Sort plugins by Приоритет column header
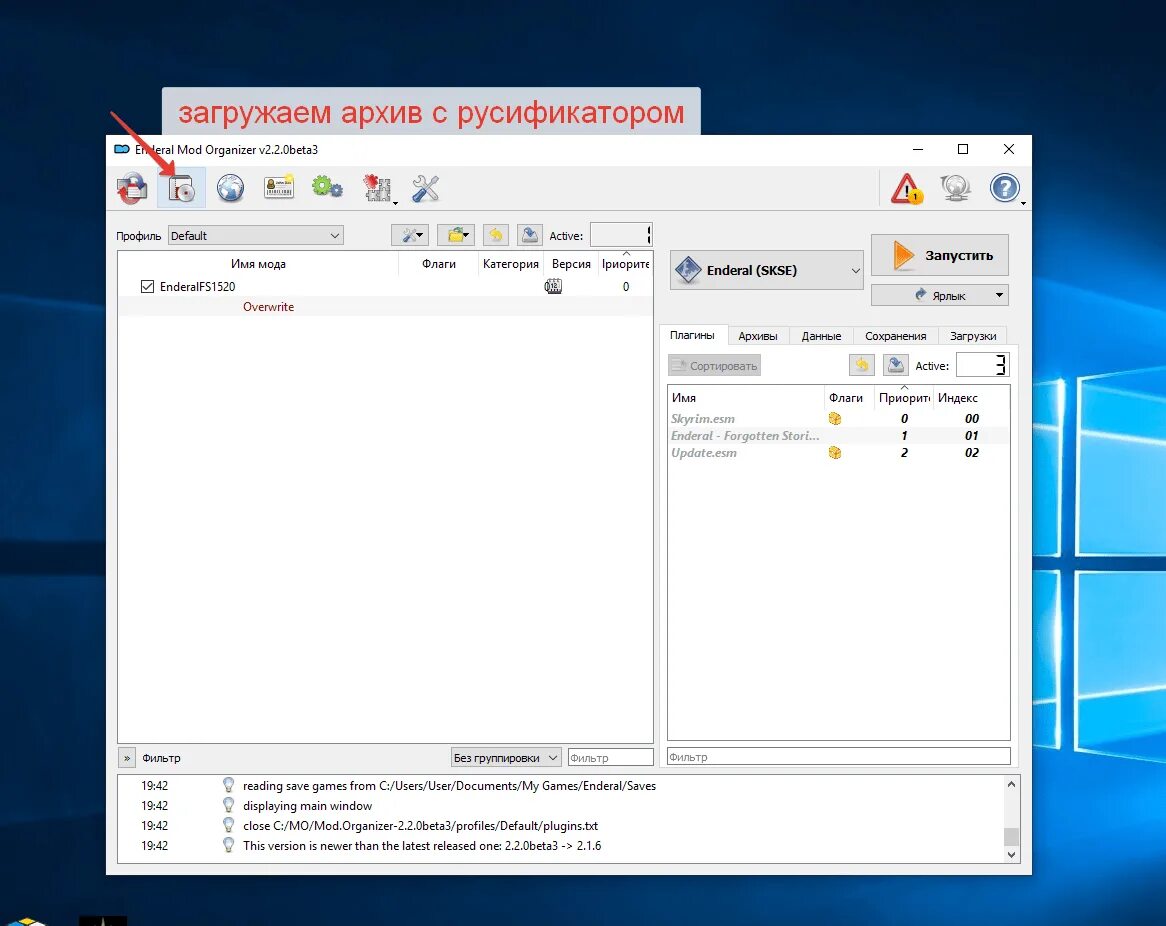The width and height of the screenshot is (1166, 926). [904, 398]
